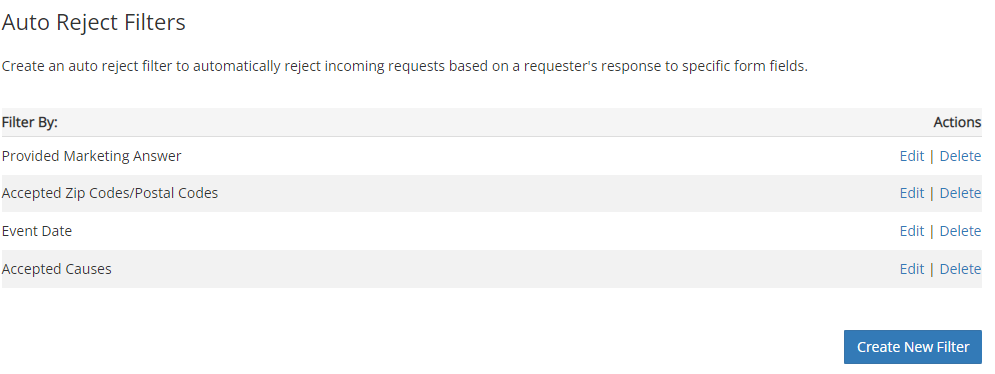
Task: Delete the Accepted Causes filter
Action: 960,269
